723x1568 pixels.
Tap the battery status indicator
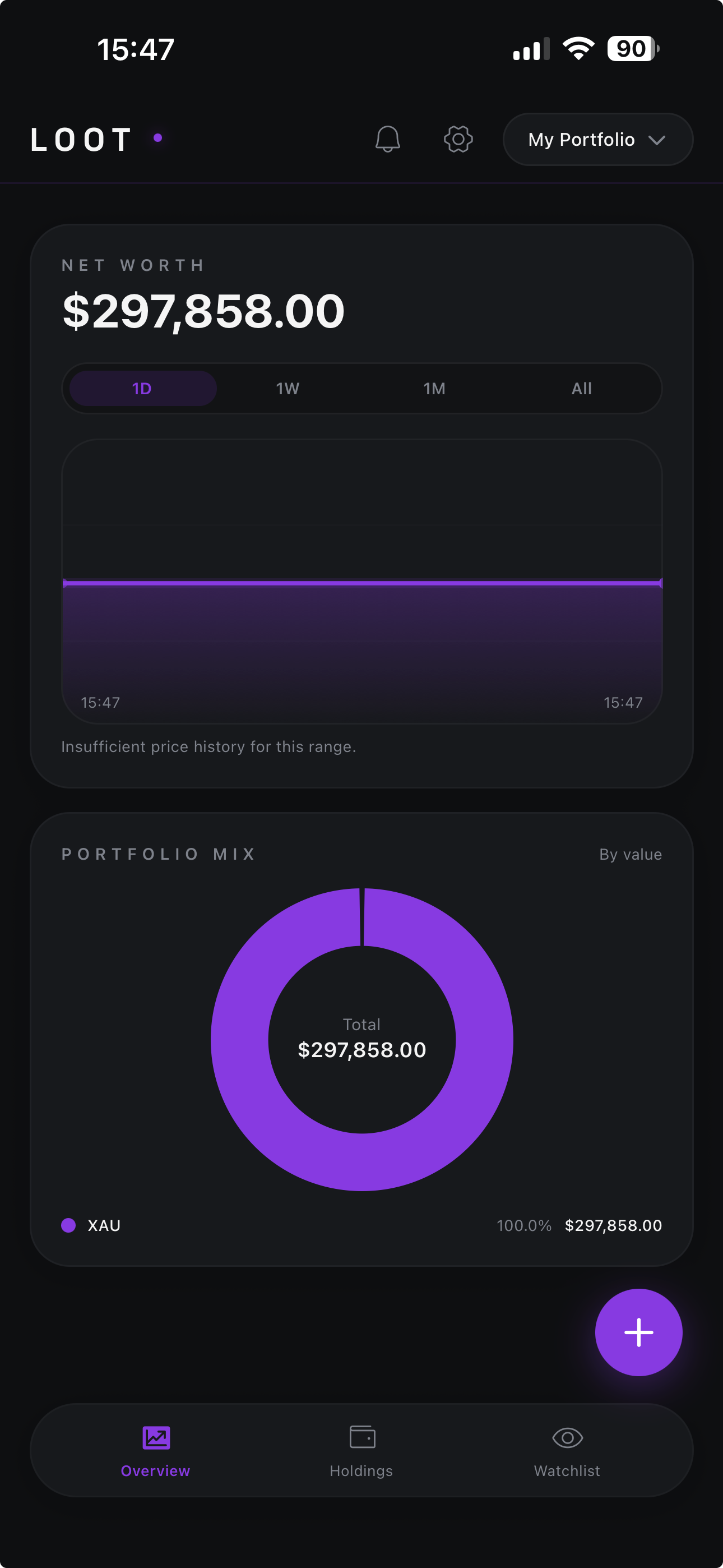[x=633, y=49]
